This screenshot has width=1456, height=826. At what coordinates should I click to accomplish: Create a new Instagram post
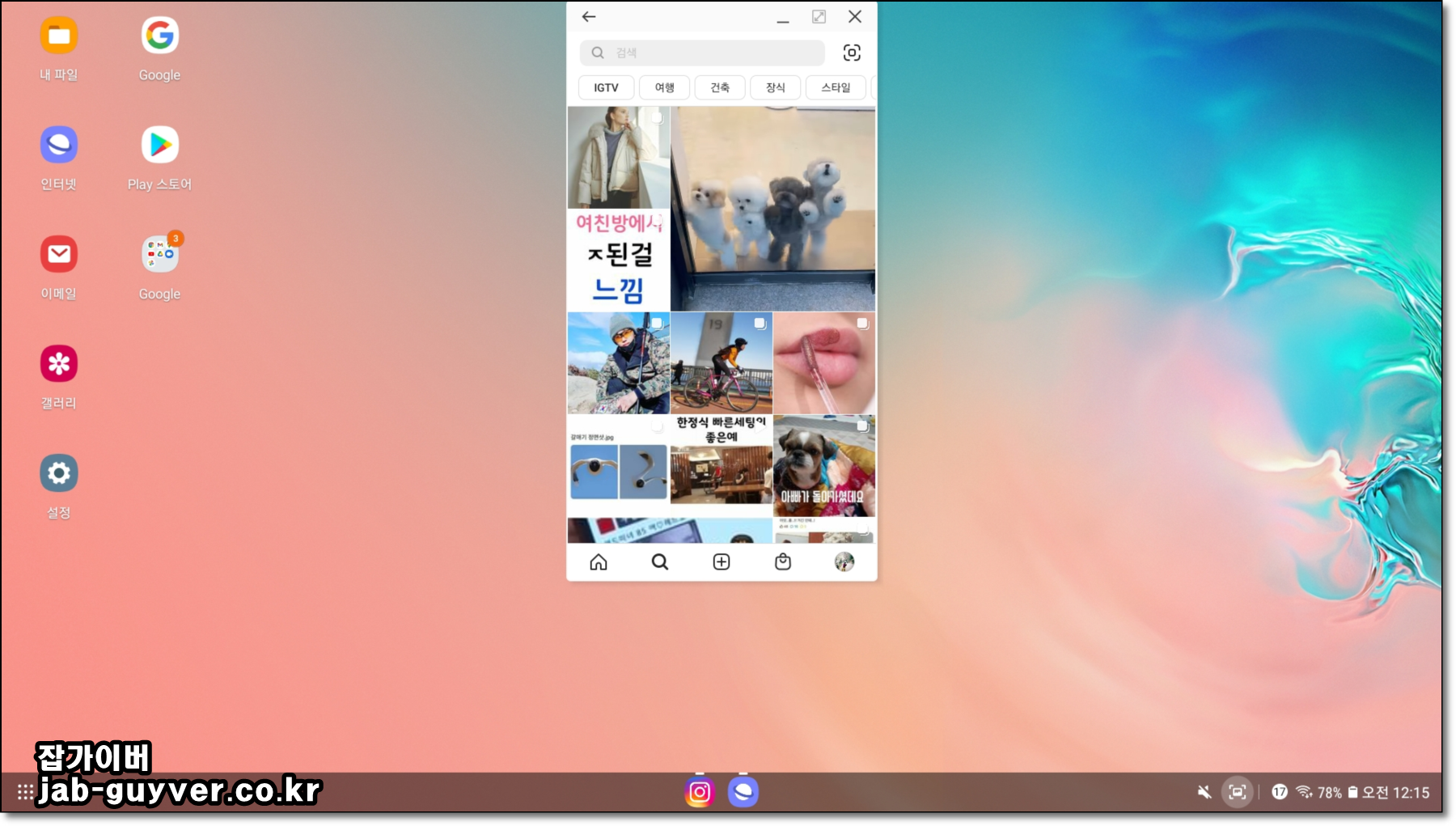coord(722,561)
